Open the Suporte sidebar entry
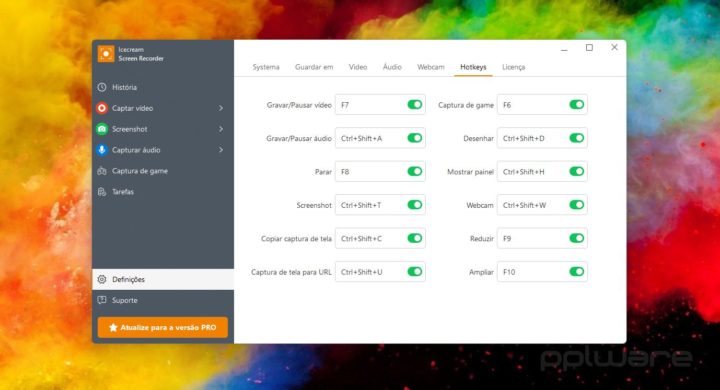720x390 pixels. point(163,300)
